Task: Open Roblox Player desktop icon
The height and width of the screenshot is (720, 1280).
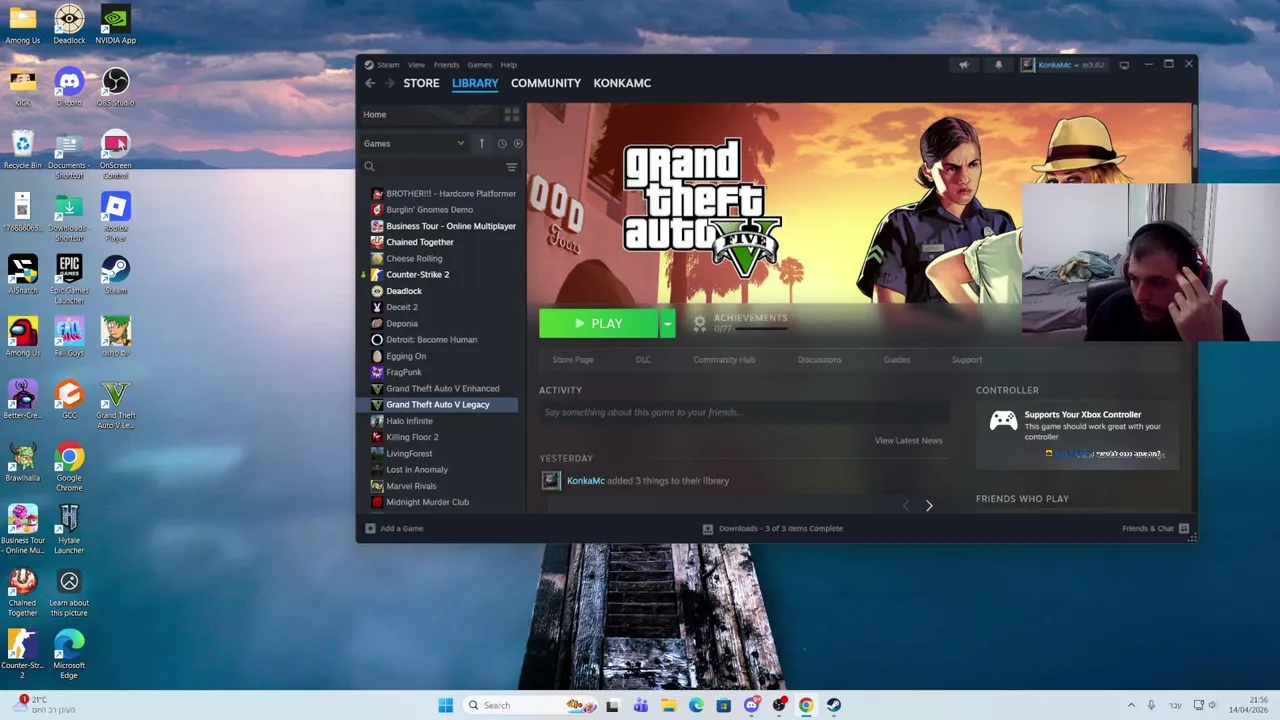Action: coord(115,217)
